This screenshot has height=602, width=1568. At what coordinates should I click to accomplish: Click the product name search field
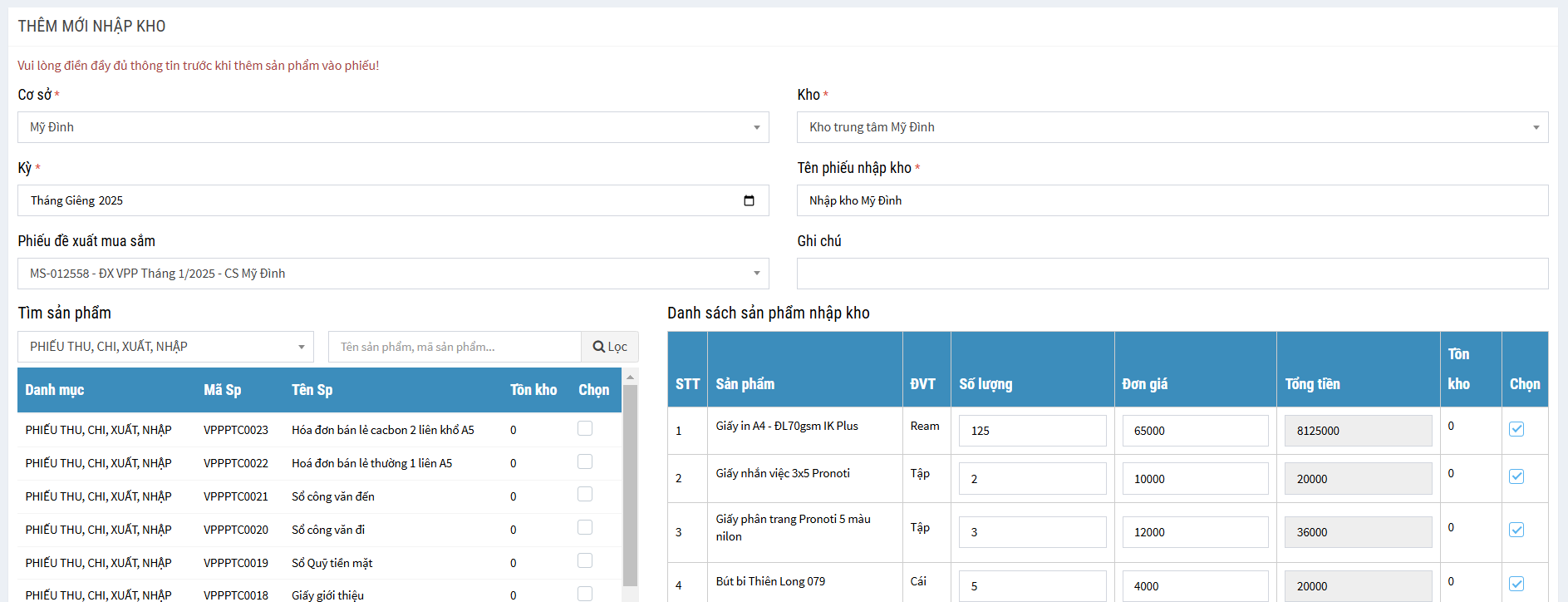(x=455, y=347)
